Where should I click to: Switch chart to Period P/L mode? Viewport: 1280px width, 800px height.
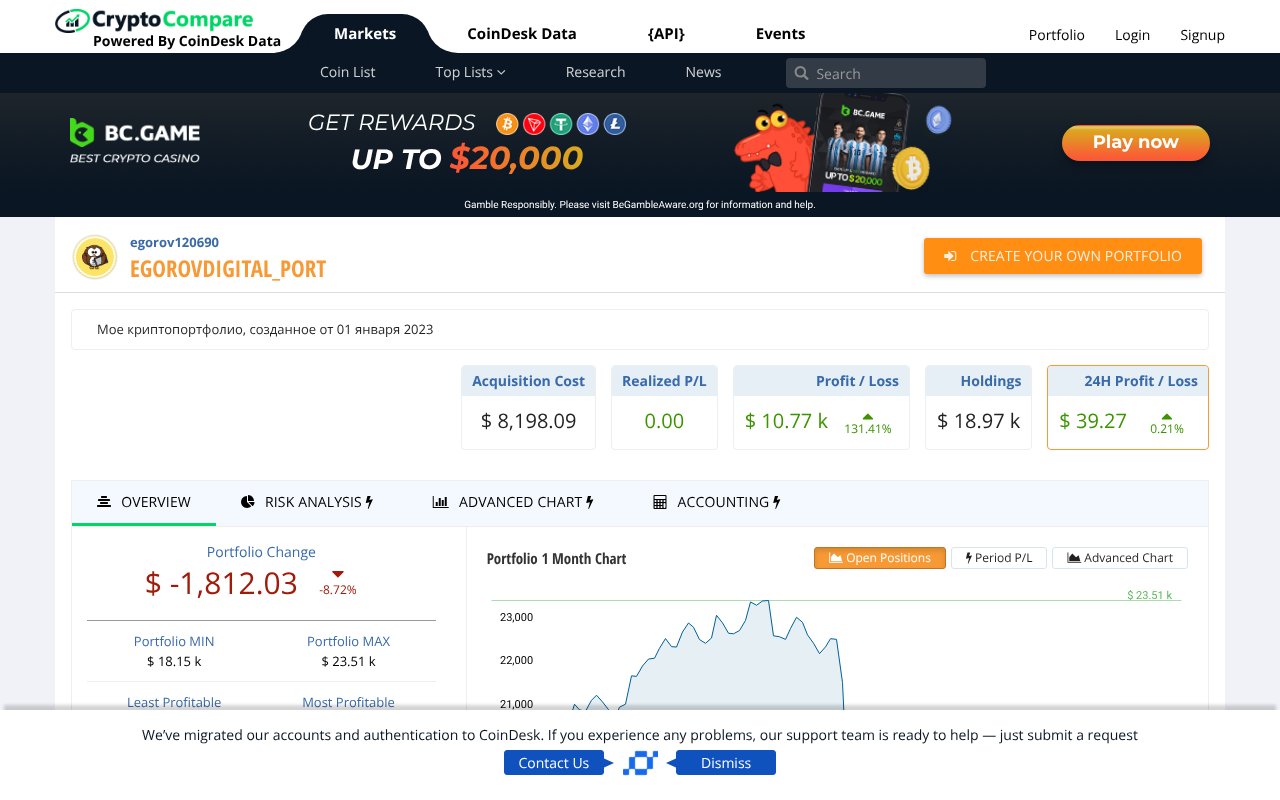998,558
